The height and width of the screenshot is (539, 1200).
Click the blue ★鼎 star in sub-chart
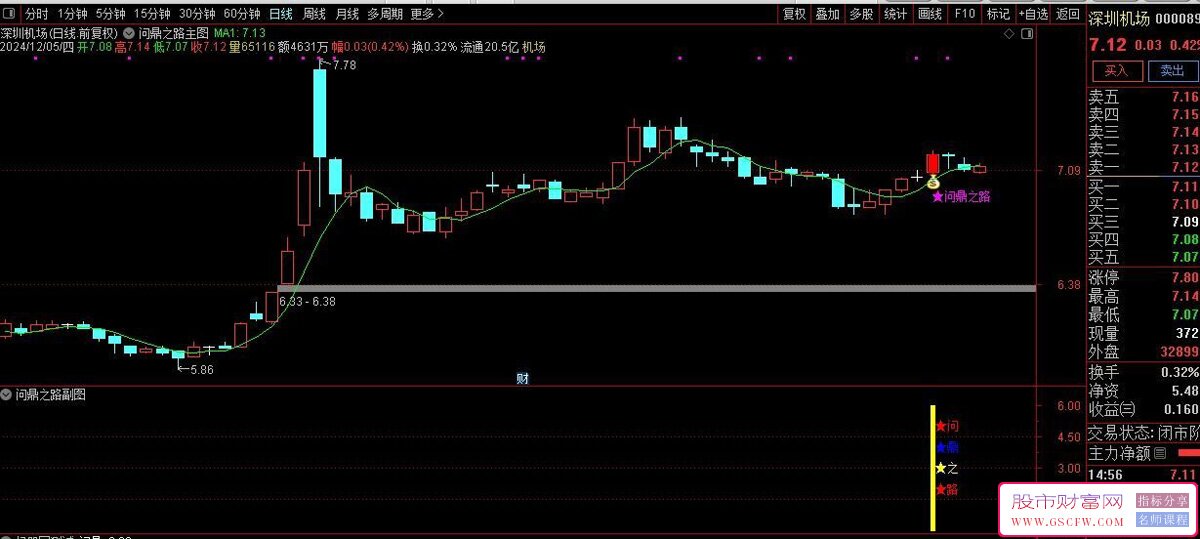[946, 447]
